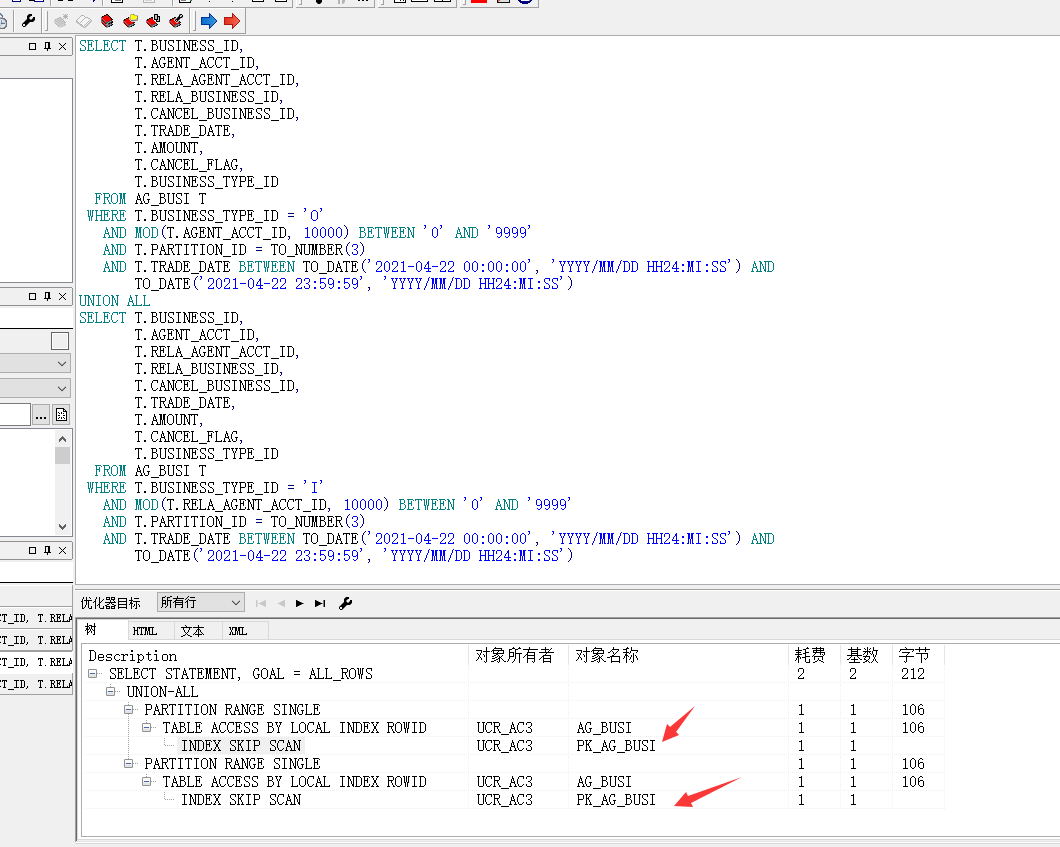1060x847 pixels.
Task: Collapse the first TABLE ACCESS BY LOCAL INDEX ROWID node
Action: 146,727
